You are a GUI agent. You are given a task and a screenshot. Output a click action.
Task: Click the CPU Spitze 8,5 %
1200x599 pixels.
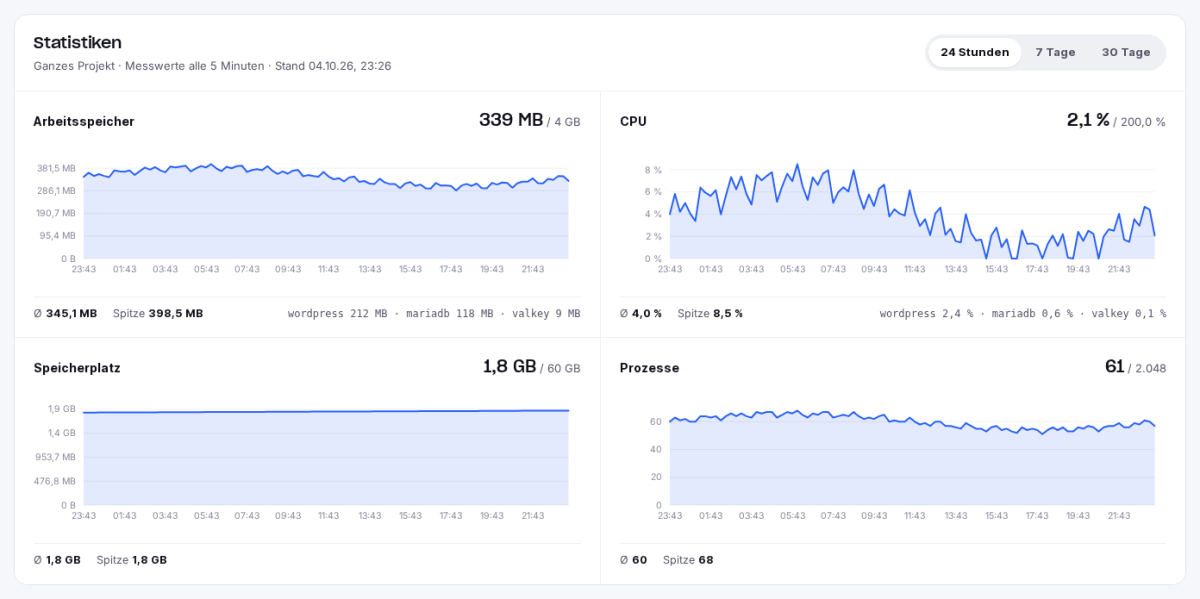[710, 313]
